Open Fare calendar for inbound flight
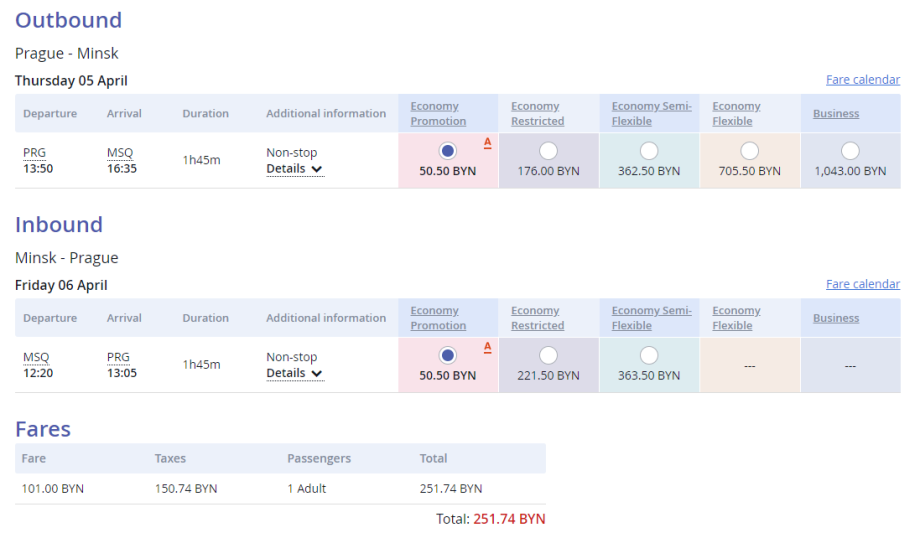Screen dimensions: 920x538 [862, 284]
